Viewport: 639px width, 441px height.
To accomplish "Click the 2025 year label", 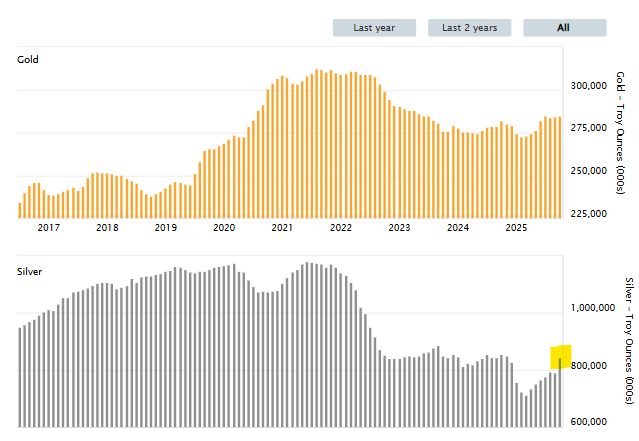I will point(516,228).
